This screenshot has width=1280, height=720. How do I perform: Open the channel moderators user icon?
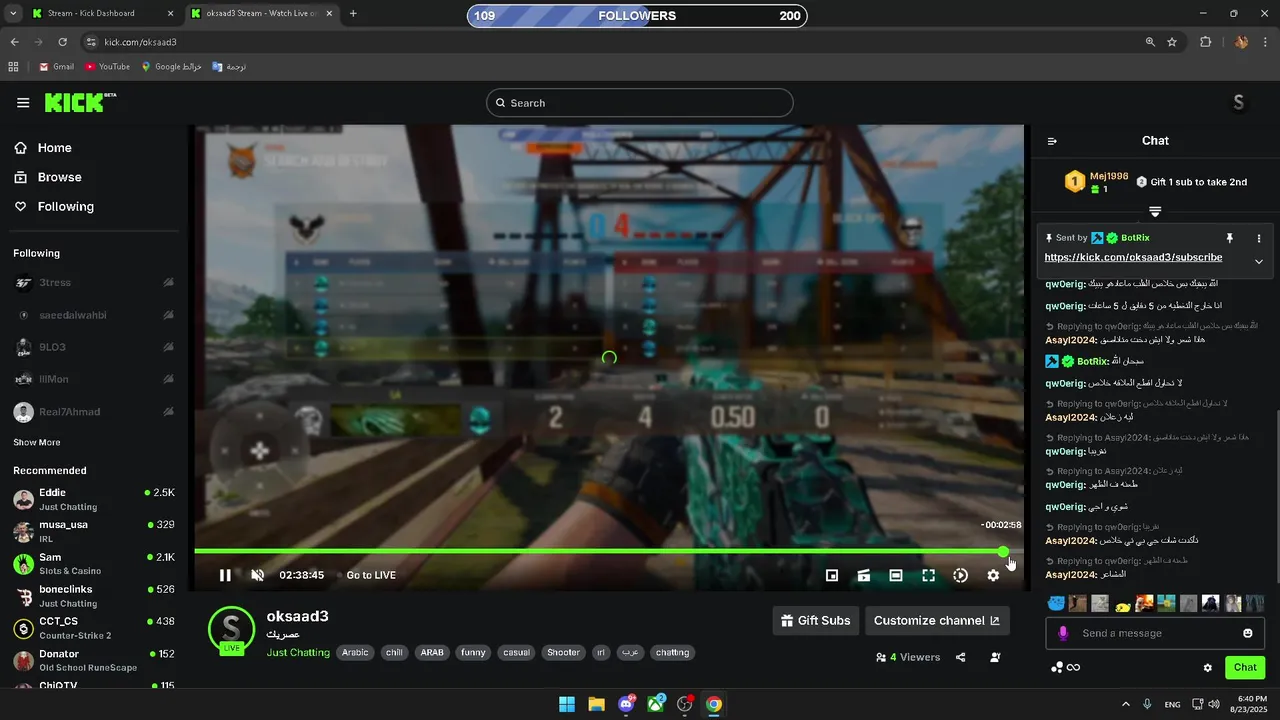[995, 657]
